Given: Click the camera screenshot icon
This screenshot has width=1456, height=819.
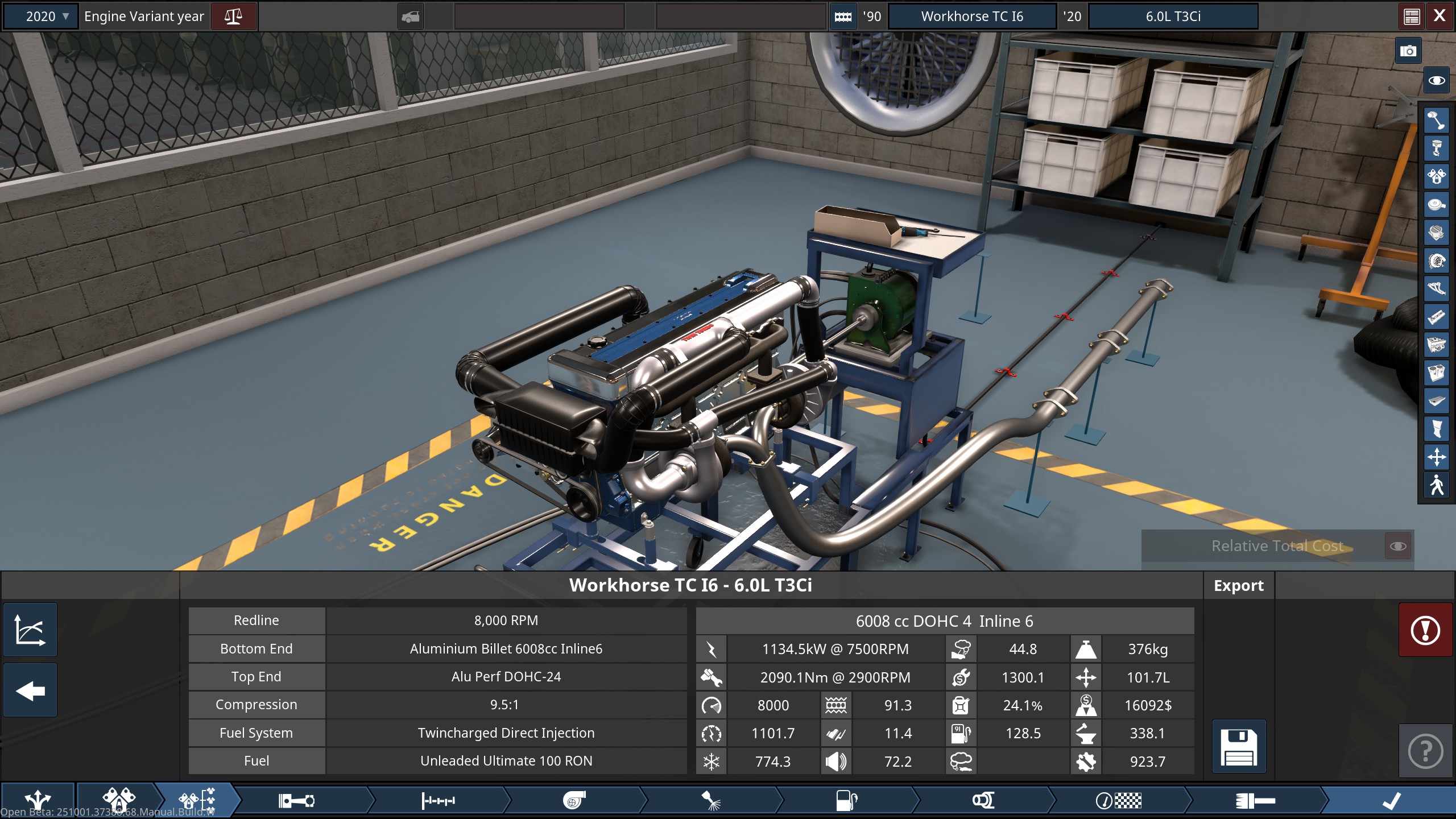Looking at the screenshot, I should pos(1408,51).
